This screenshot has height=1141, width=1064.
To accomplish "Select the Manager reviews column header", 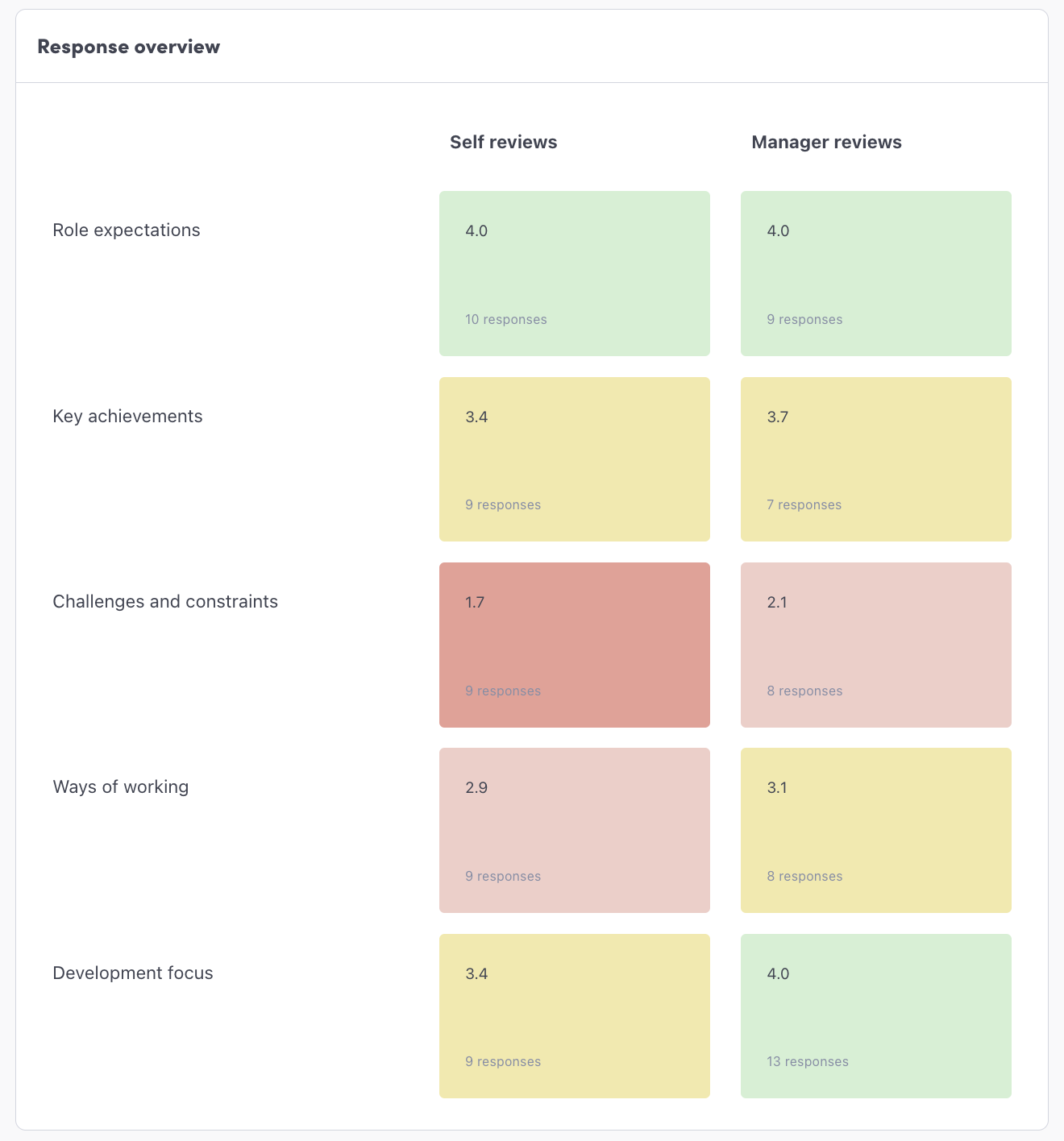I will point(826,143).
